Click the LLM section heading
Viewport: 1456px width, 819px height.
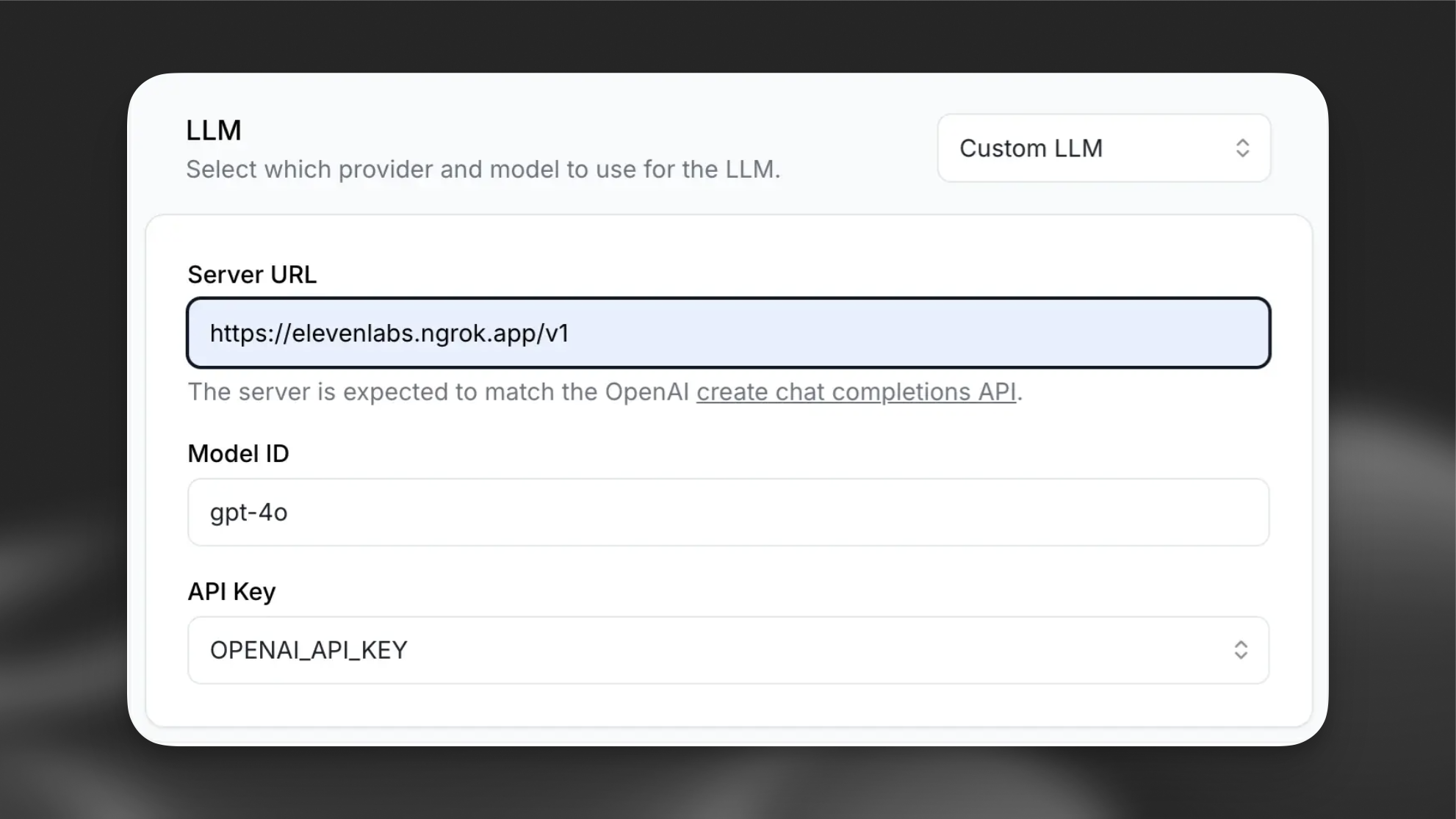coord(213,130)
